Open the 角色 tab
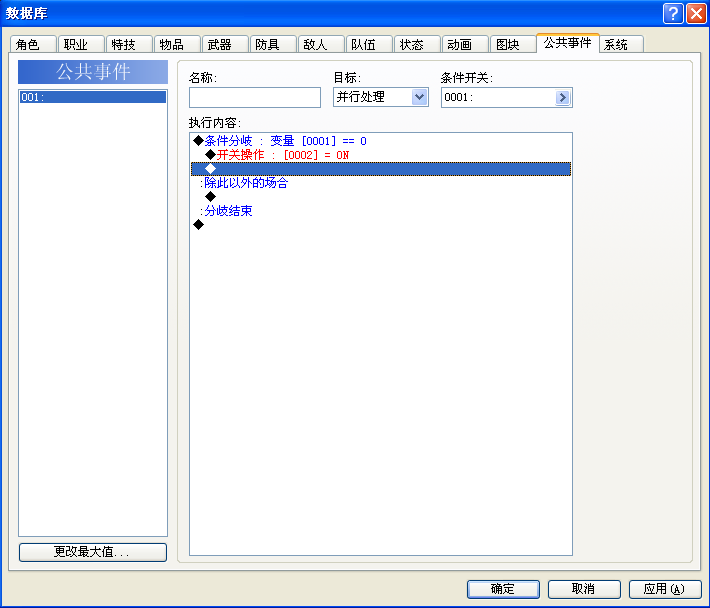This screenshot has width=710, height=608. [33, 44]
